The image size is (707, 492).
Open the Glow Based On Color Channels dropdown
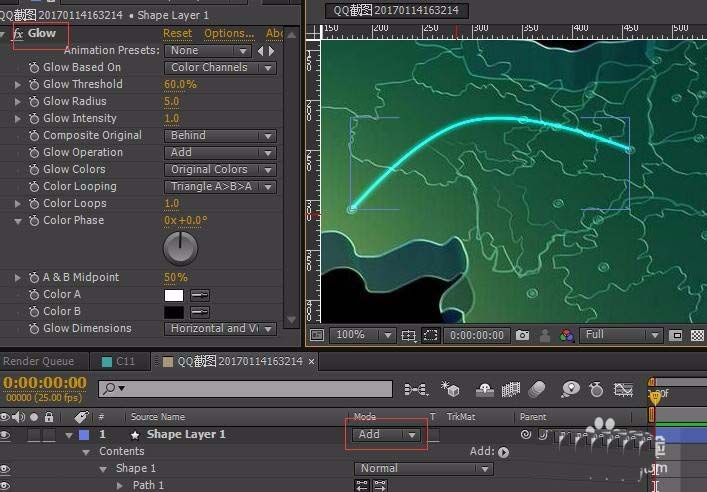pyautogui.click(x=220, y=68)
